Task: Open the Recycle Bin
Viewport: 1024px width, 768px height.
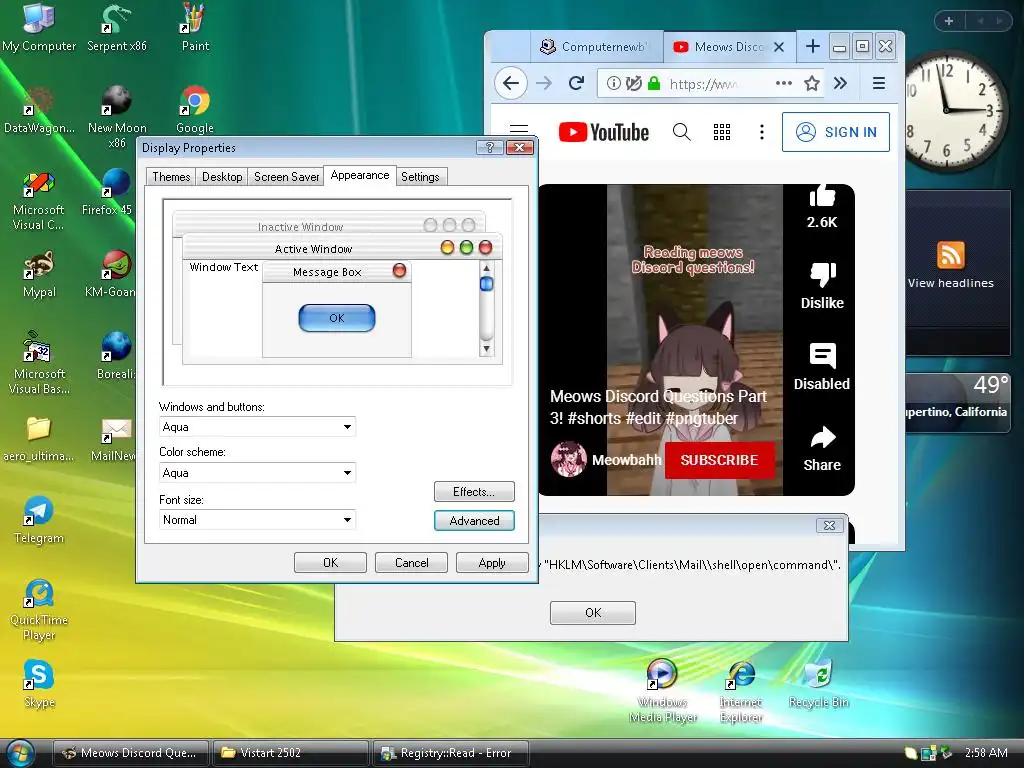Action: [x=818, y=684]
